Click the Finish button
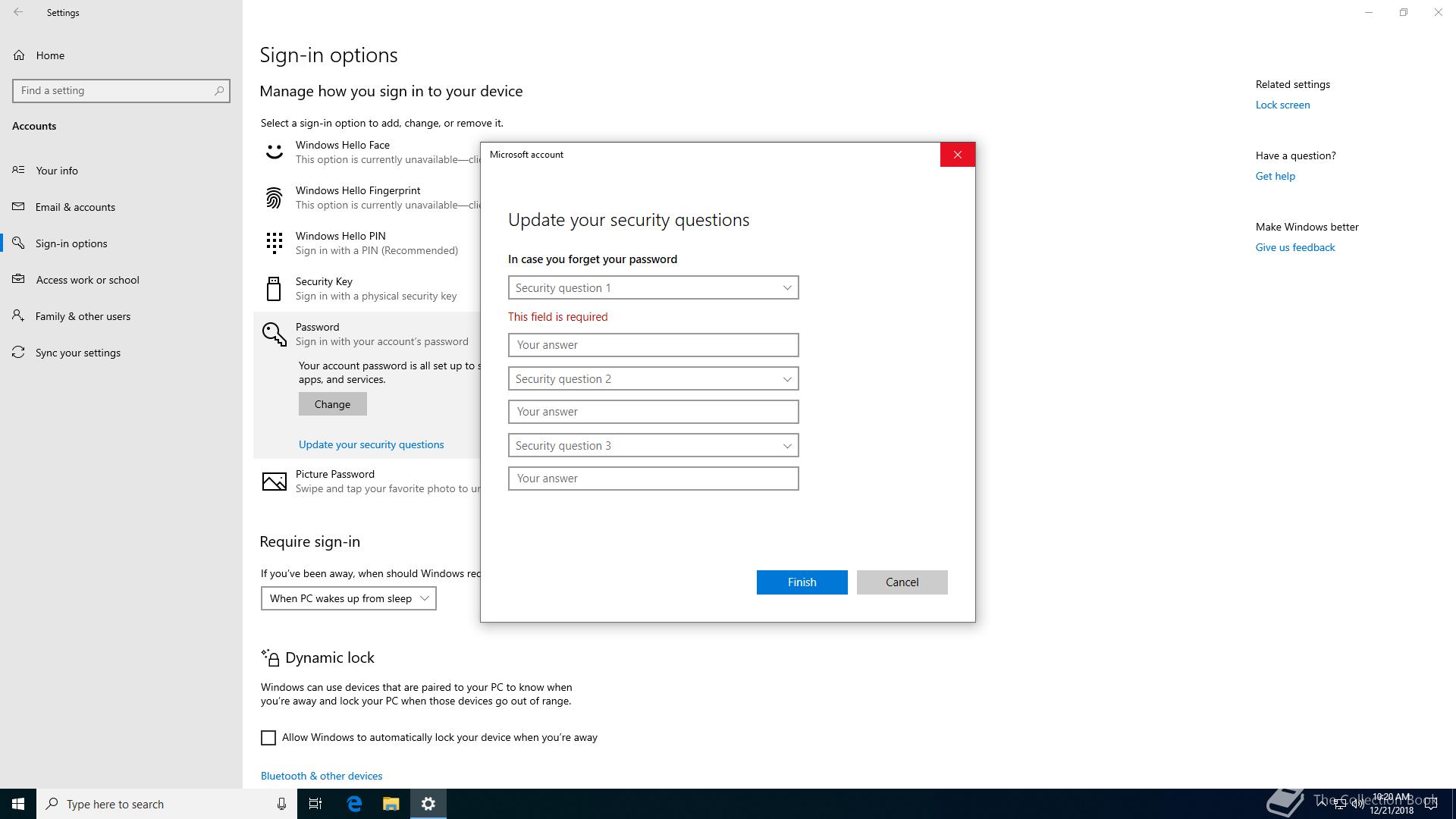Viewport: 1456px width, 819px height. click(x=802, y=582)
